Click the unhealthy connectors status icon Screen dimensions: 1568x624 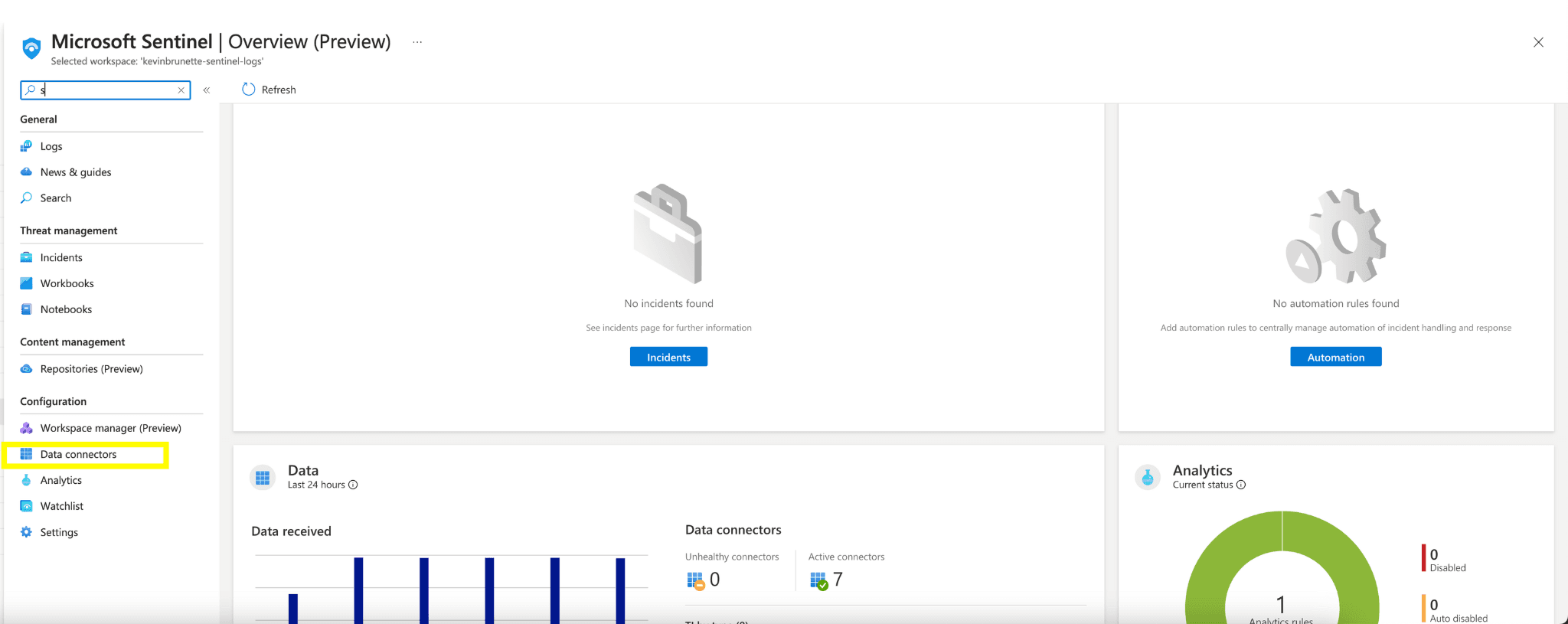click(695, 581)
